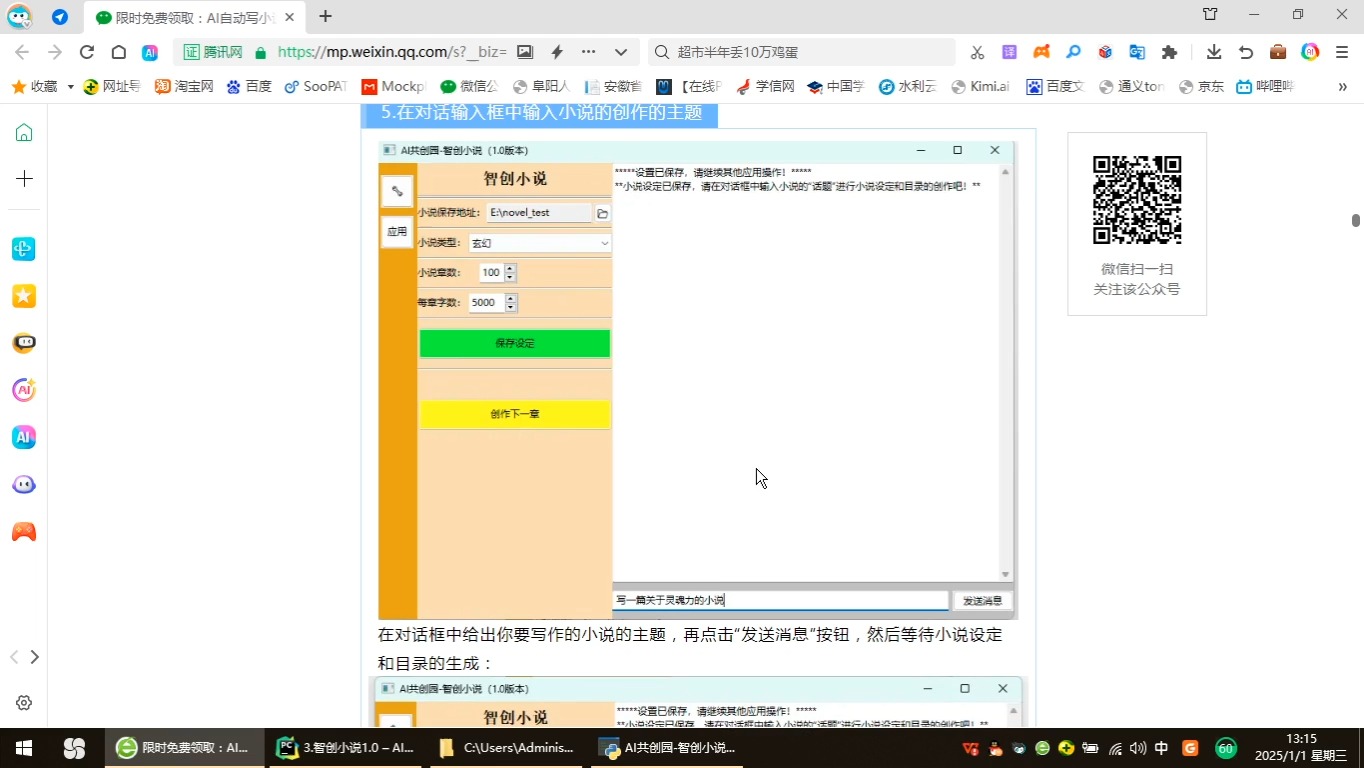Click the purple ghost sidebar icon

coord(24,484)
